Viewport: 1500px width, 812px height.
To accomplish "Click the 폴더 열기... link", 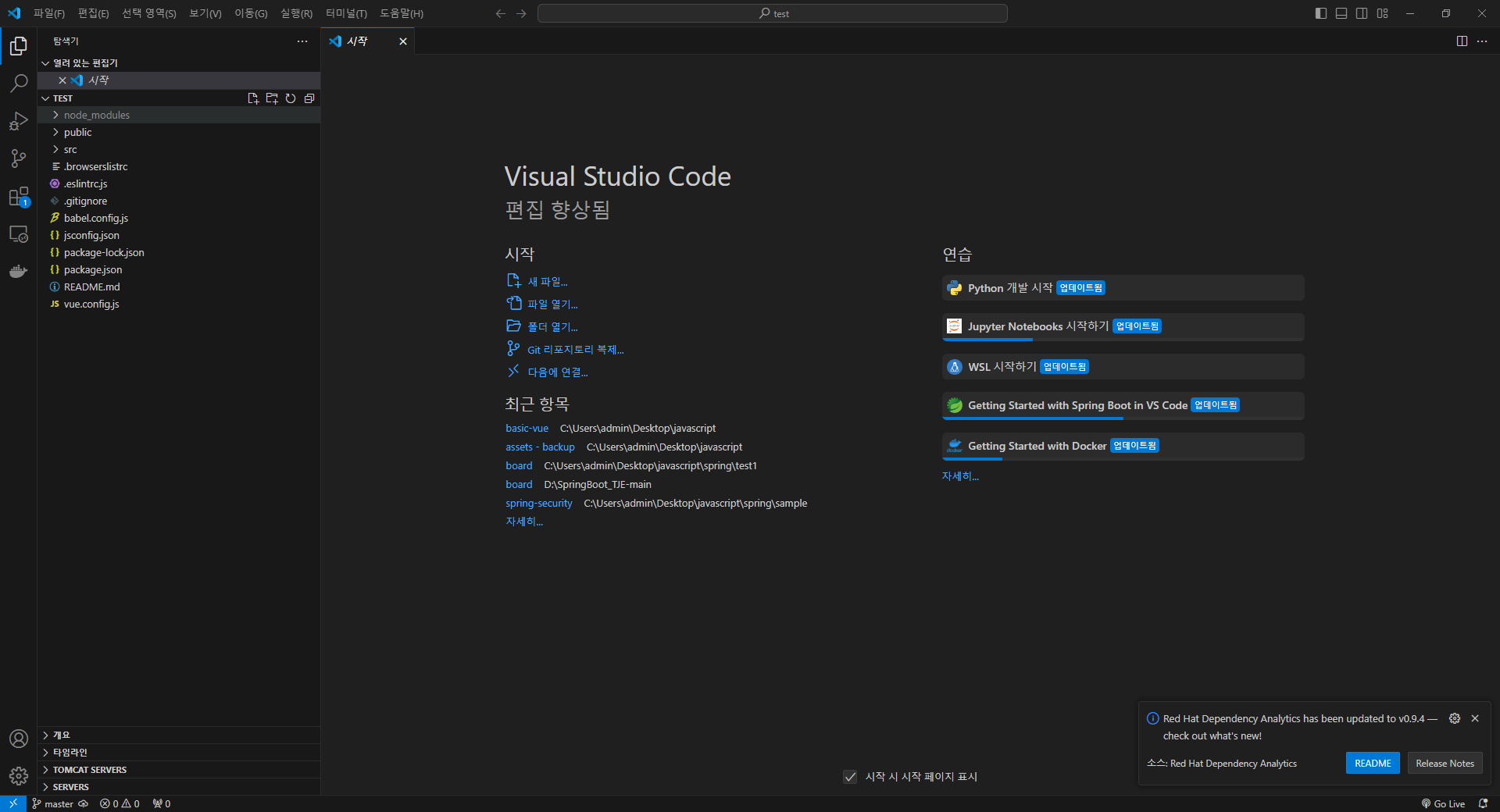I will click(542, 326).
